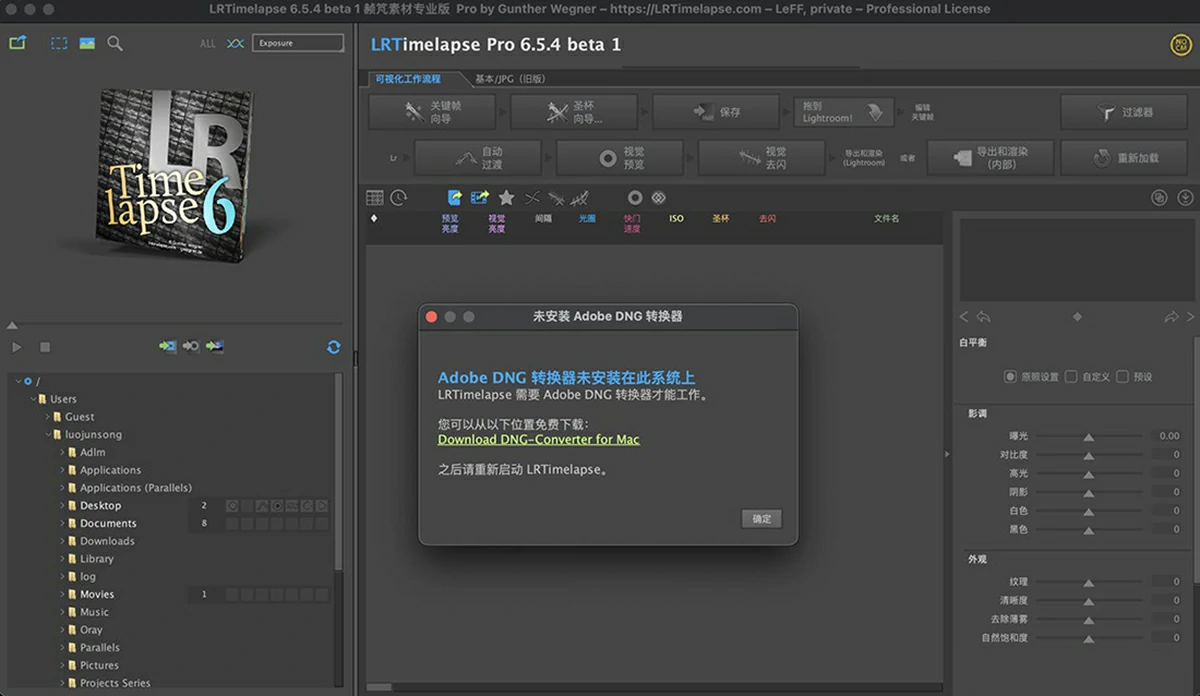Click the 文件名 column header

click(x=886, y=218)
